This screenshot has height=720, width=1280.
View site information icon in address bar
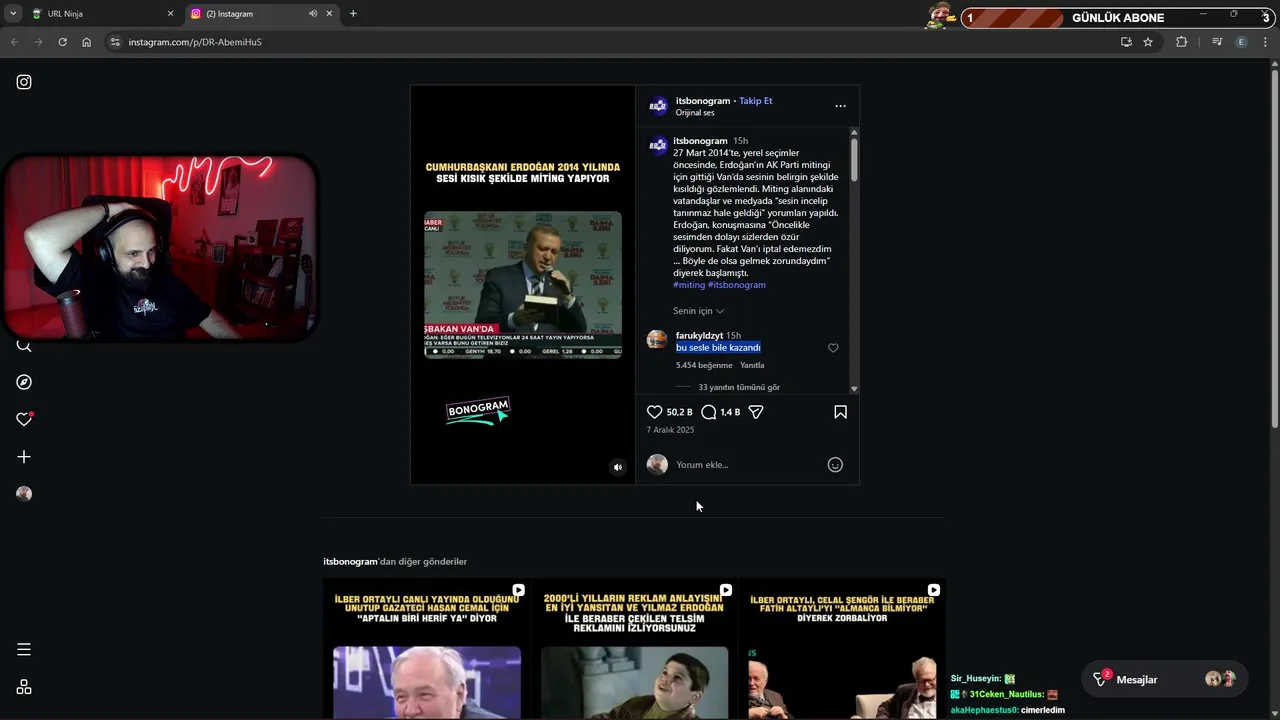click(x=115, y=42)
